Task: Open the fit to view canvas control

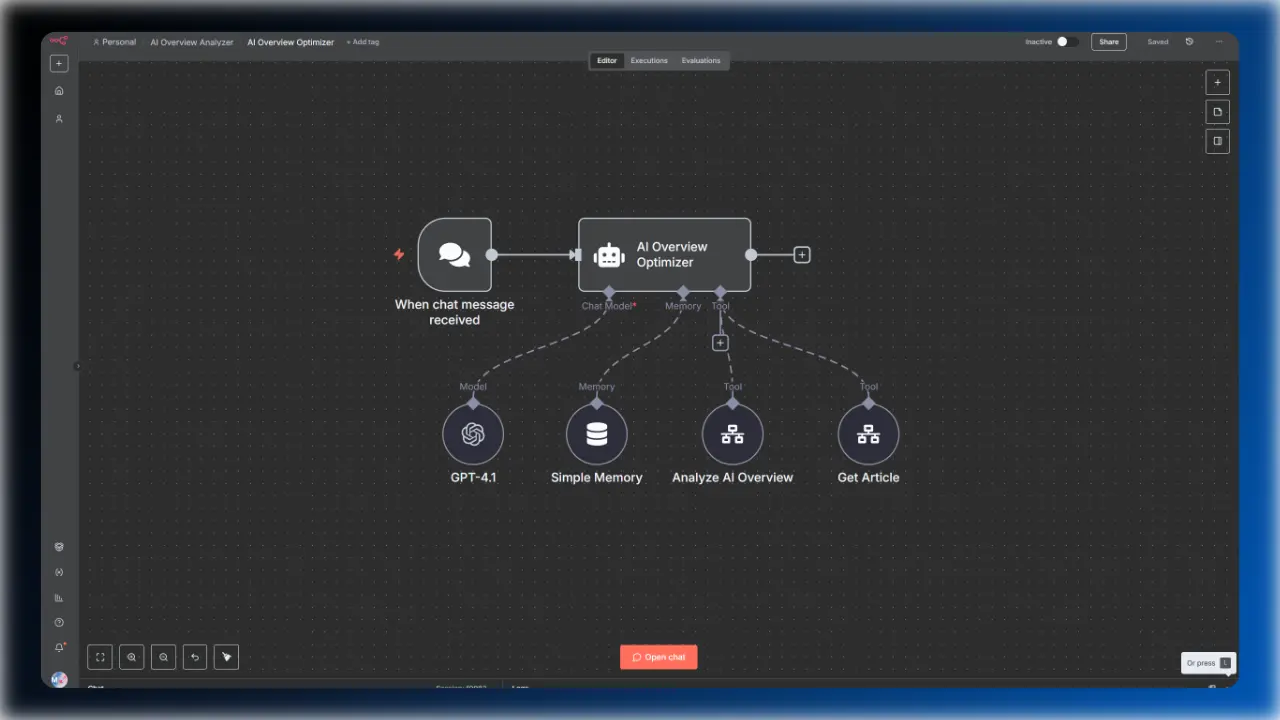Action: tap(99, 656)
